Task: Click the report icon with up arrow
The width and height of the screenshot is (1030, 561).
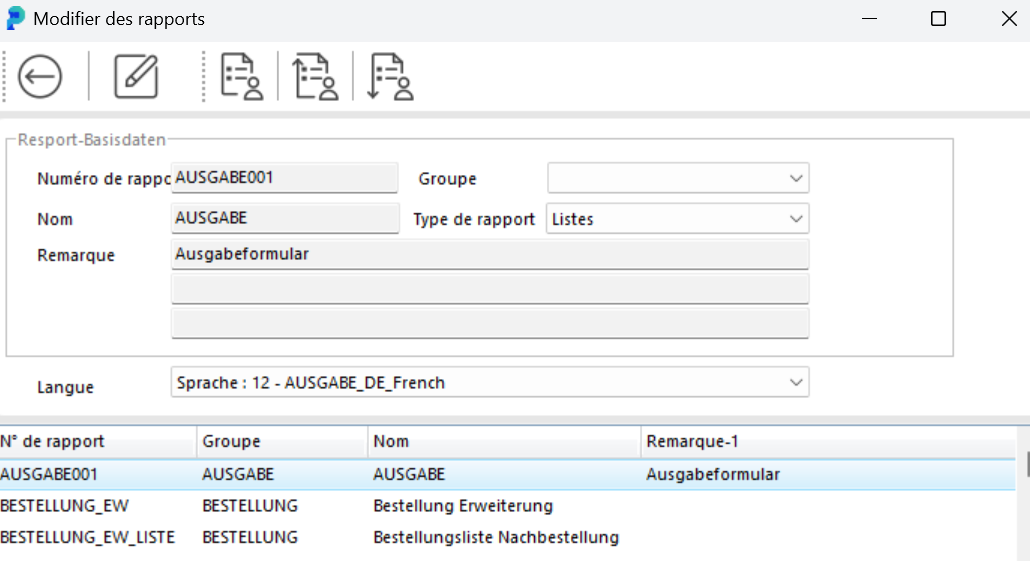Action: point(315,77)
